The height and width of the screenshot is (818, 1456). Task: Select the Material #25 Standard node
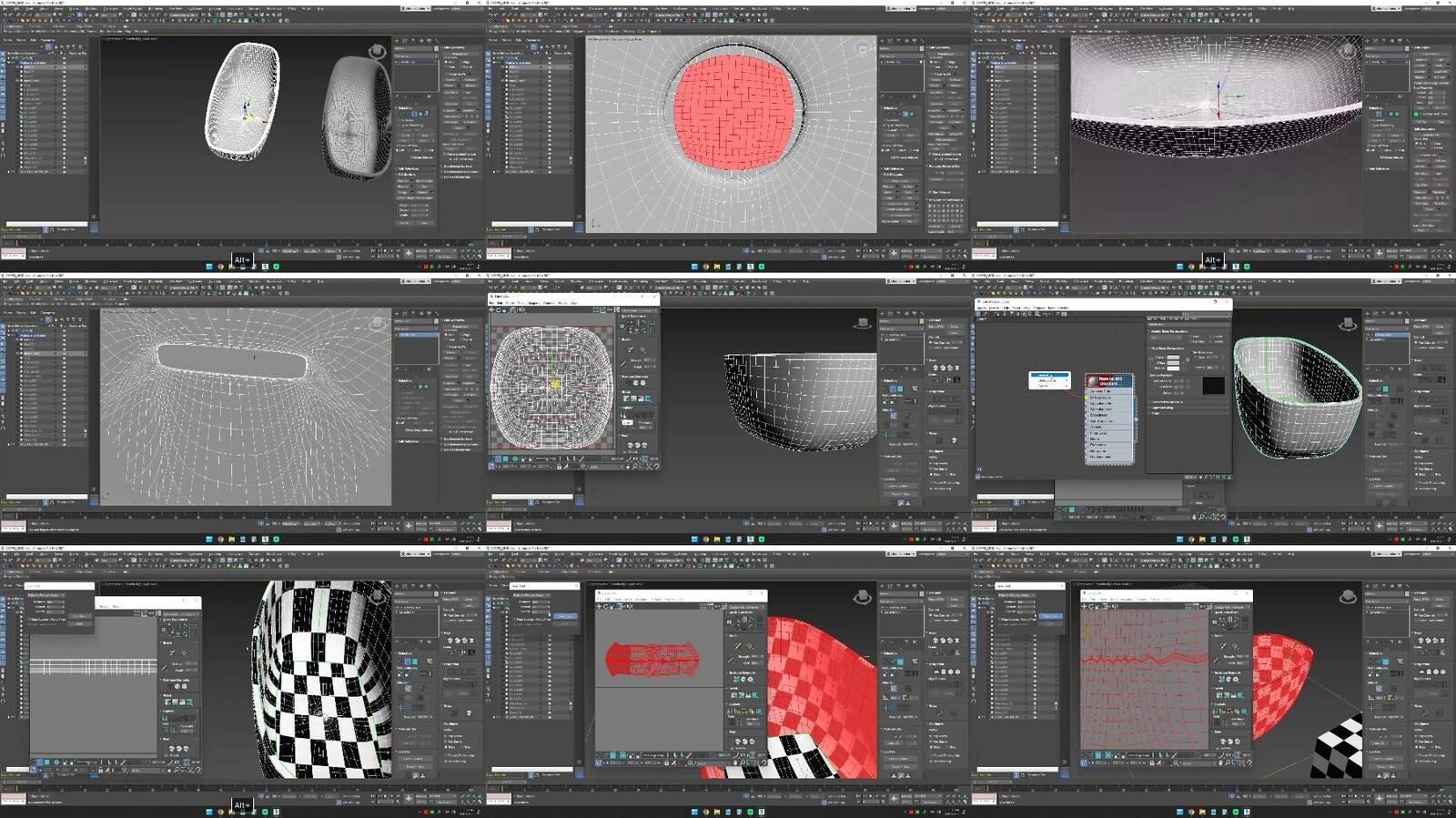(x=1110, y=380)
